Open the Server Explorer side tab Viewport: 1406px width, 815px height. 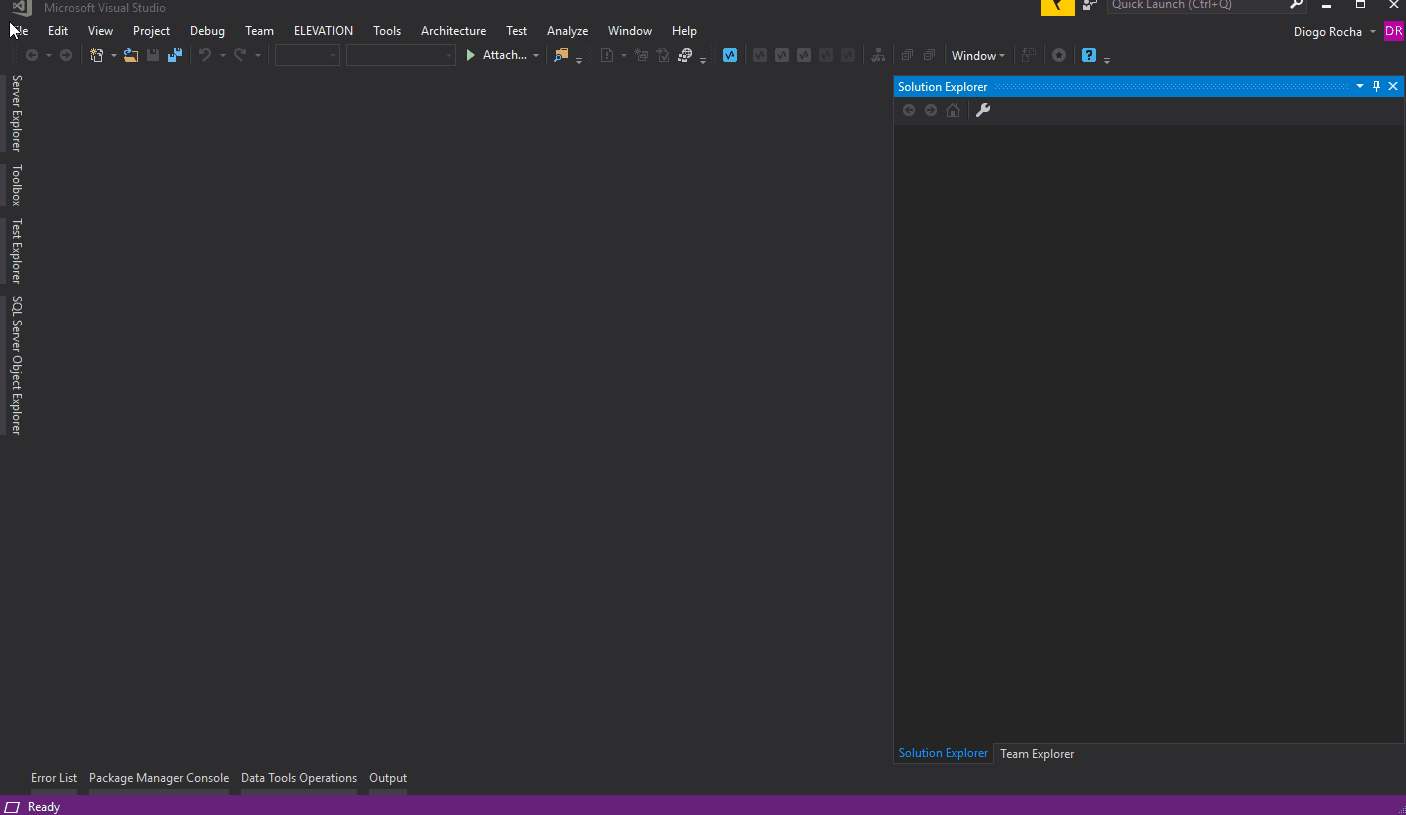[x=16, y=113]
